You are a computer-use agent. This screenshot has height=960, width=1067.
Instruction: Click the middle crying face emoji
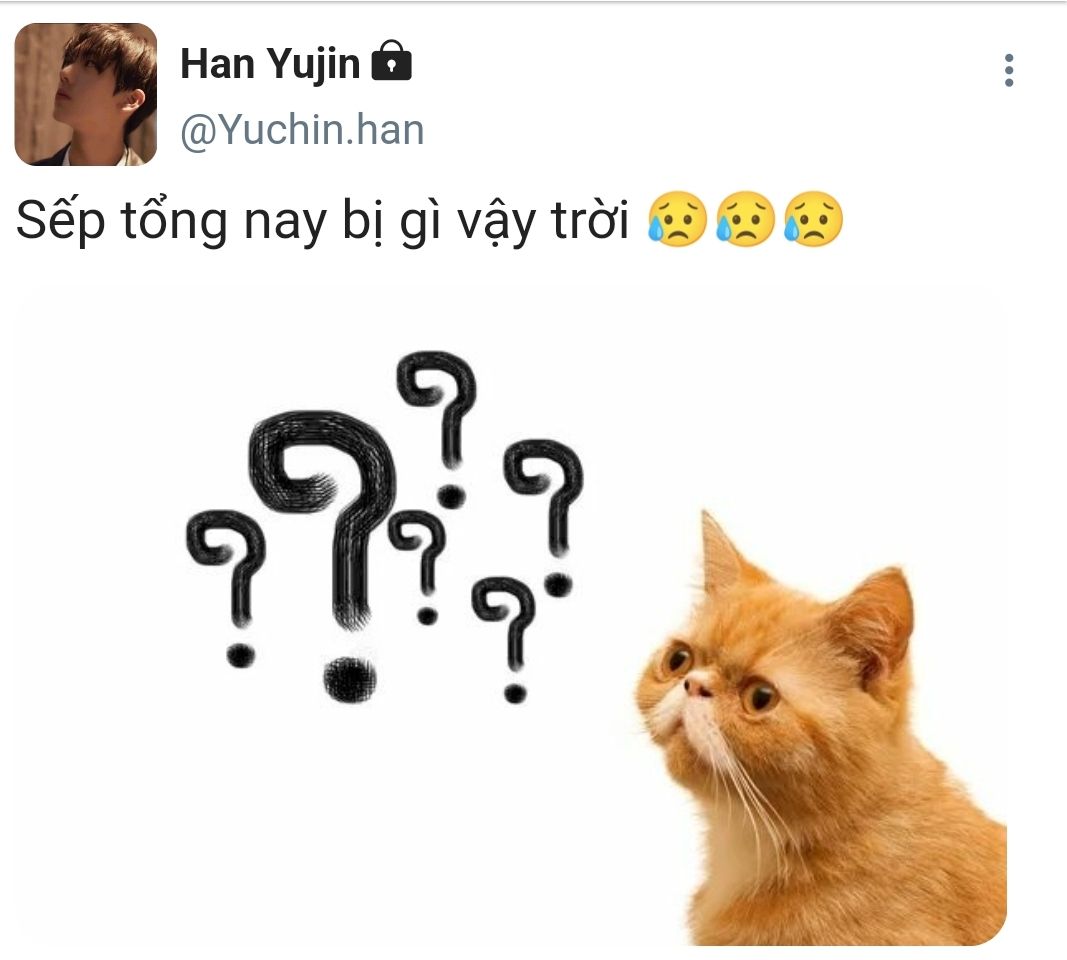745,218
